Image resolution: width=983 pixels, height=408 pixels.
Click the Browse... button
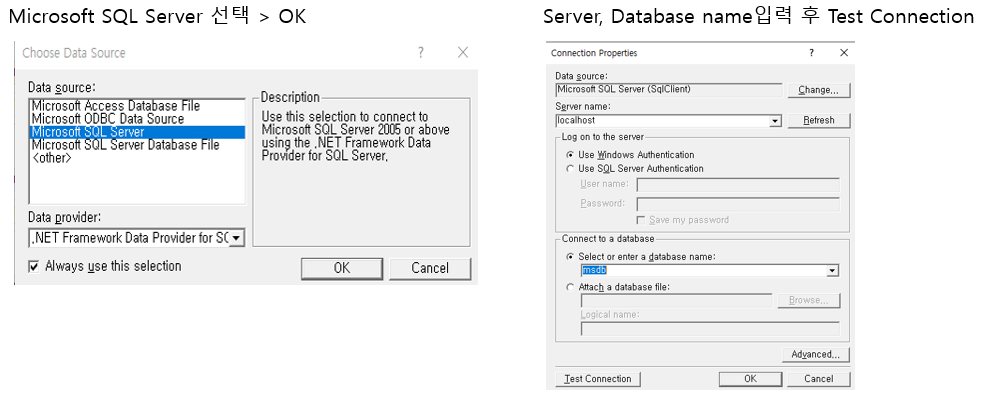click(809, 301)
